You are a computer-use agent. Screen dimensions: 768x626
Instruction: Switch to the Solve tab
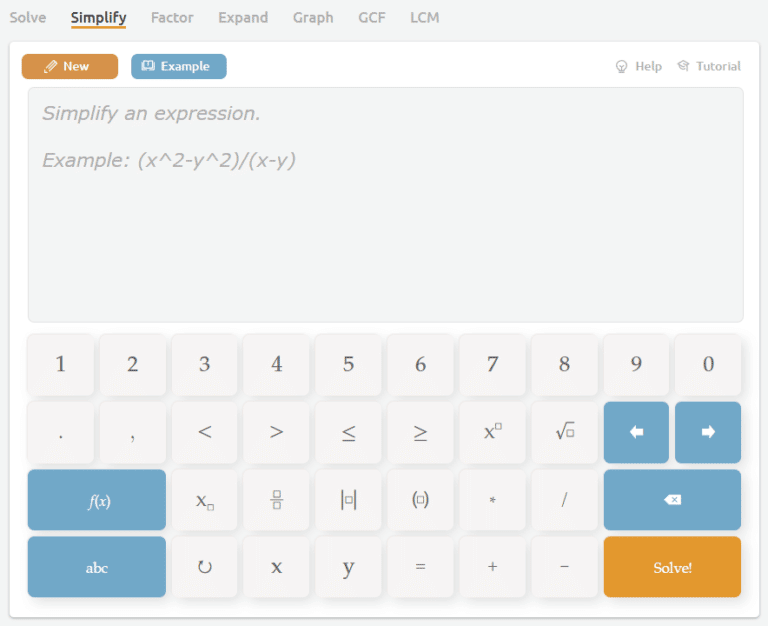[x=28, y=18]
